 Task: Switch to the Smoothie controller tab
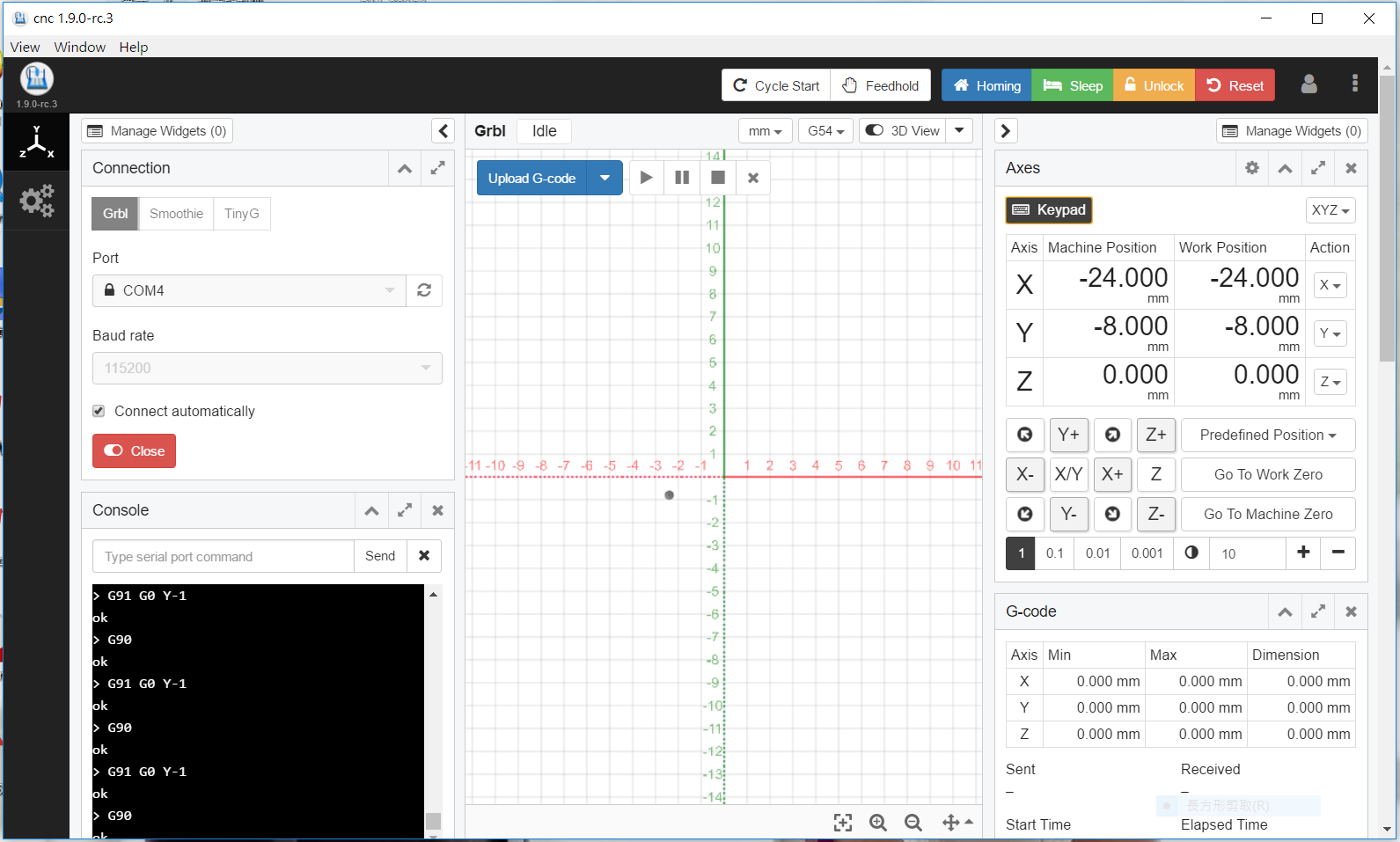click(176, 214)
